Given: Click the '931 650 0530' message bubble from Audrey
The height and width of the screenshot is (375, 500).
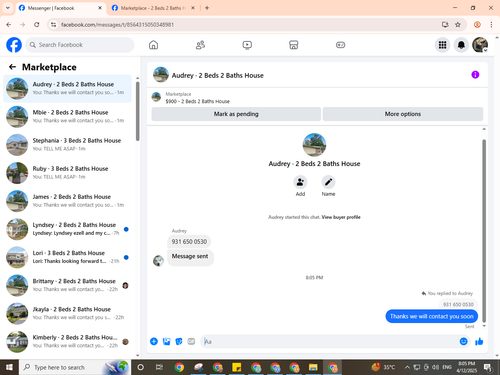Looking at the screenshot, I should (189, 242).
